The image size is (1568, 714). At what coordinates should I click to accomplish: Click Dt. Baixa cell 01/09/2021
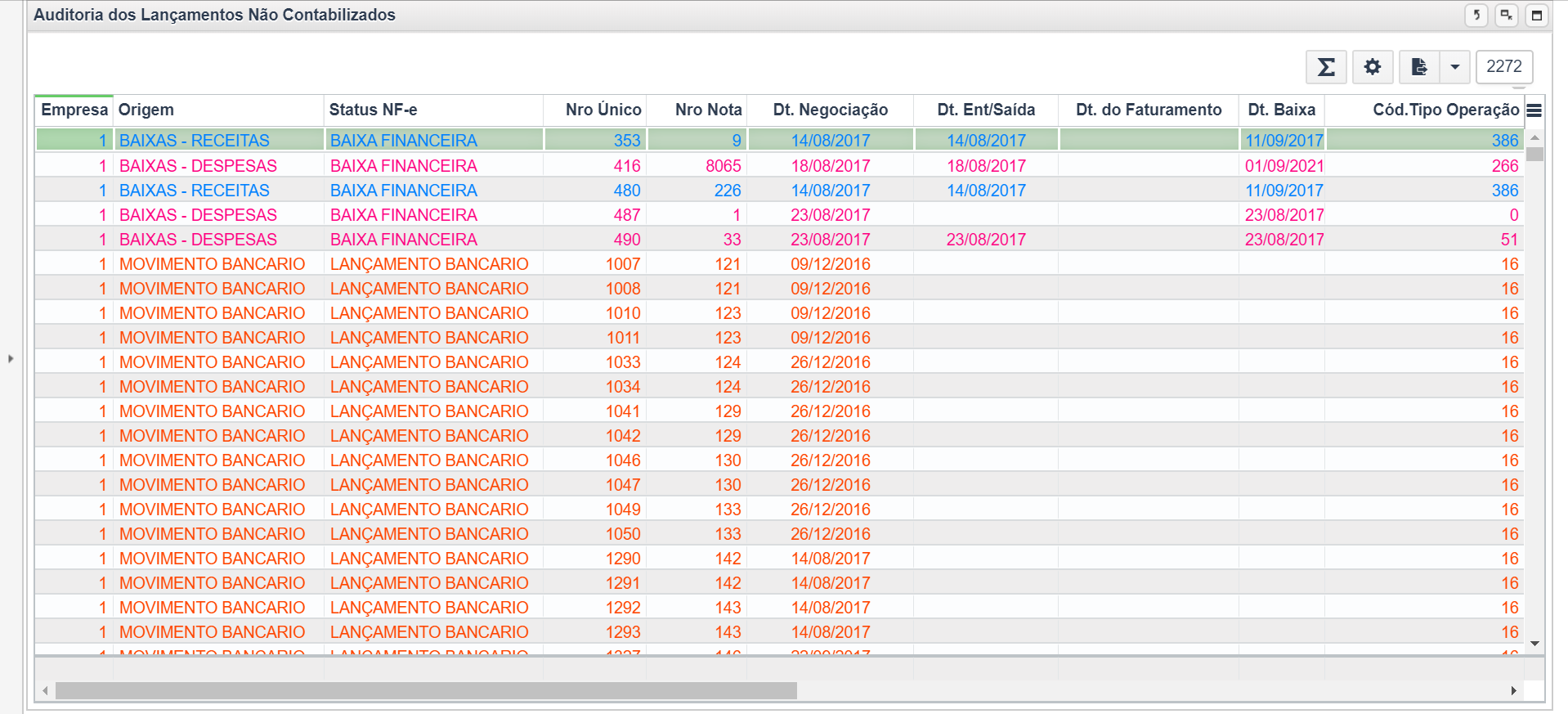click(1284, 166)
